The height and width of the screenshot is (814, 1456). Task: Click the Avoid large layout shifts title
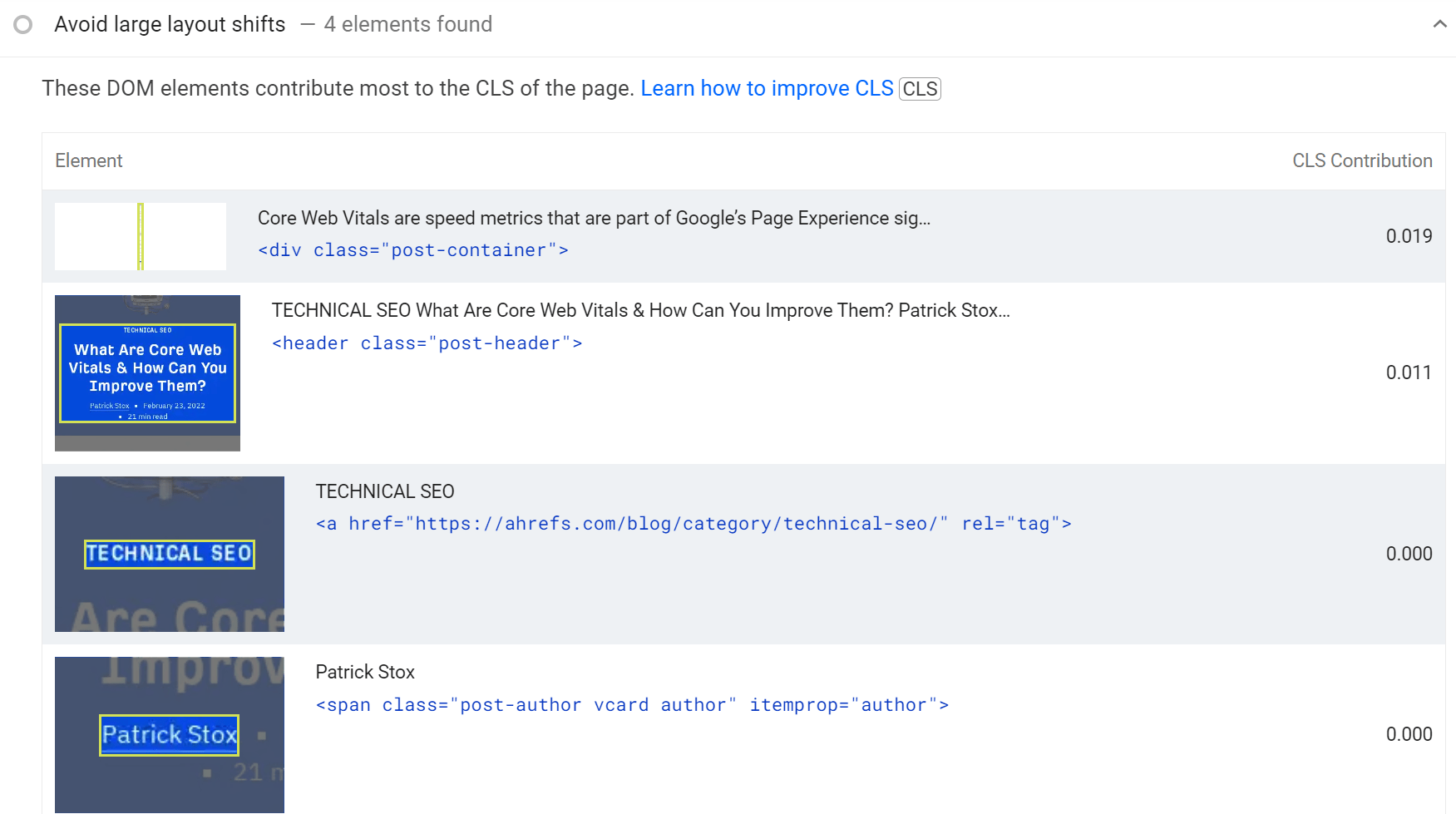[170, 24]
